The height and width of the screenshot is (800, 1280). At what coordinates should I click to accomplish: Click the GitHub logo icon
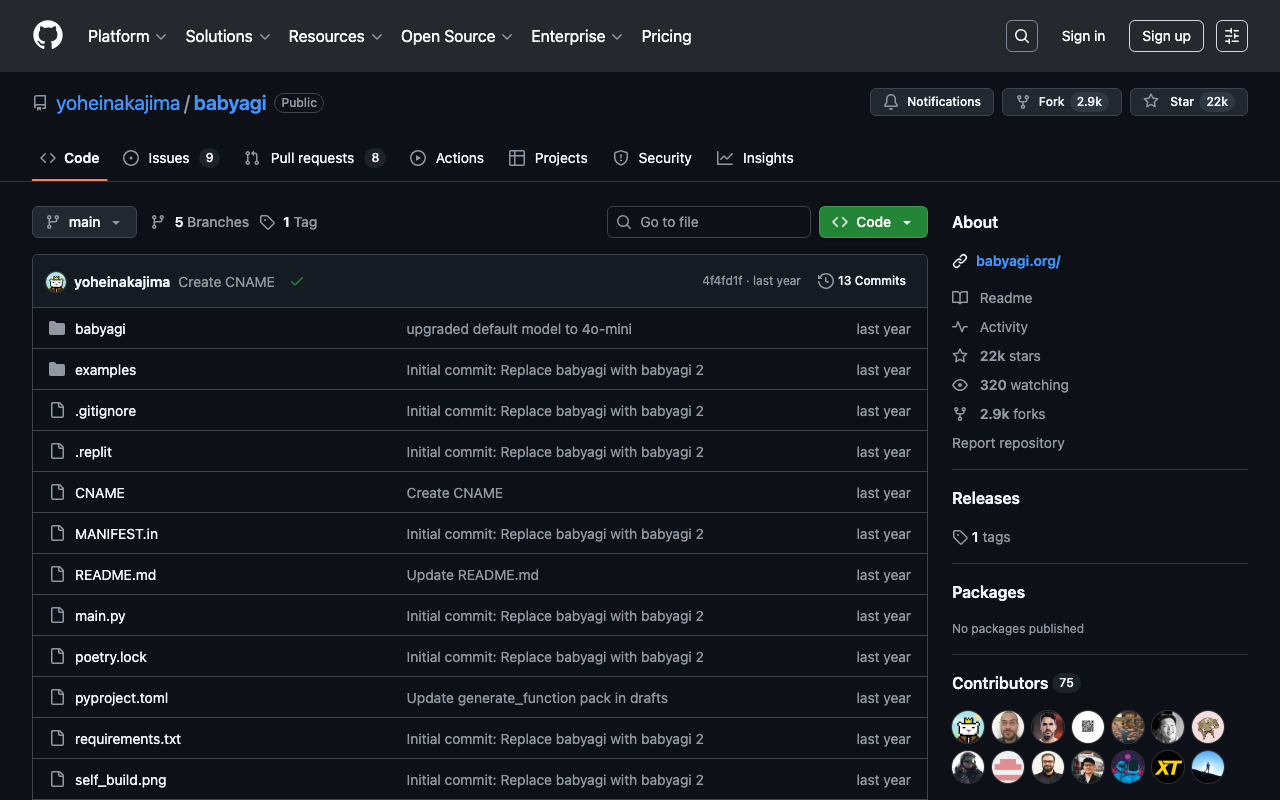(x=48, y=36)
